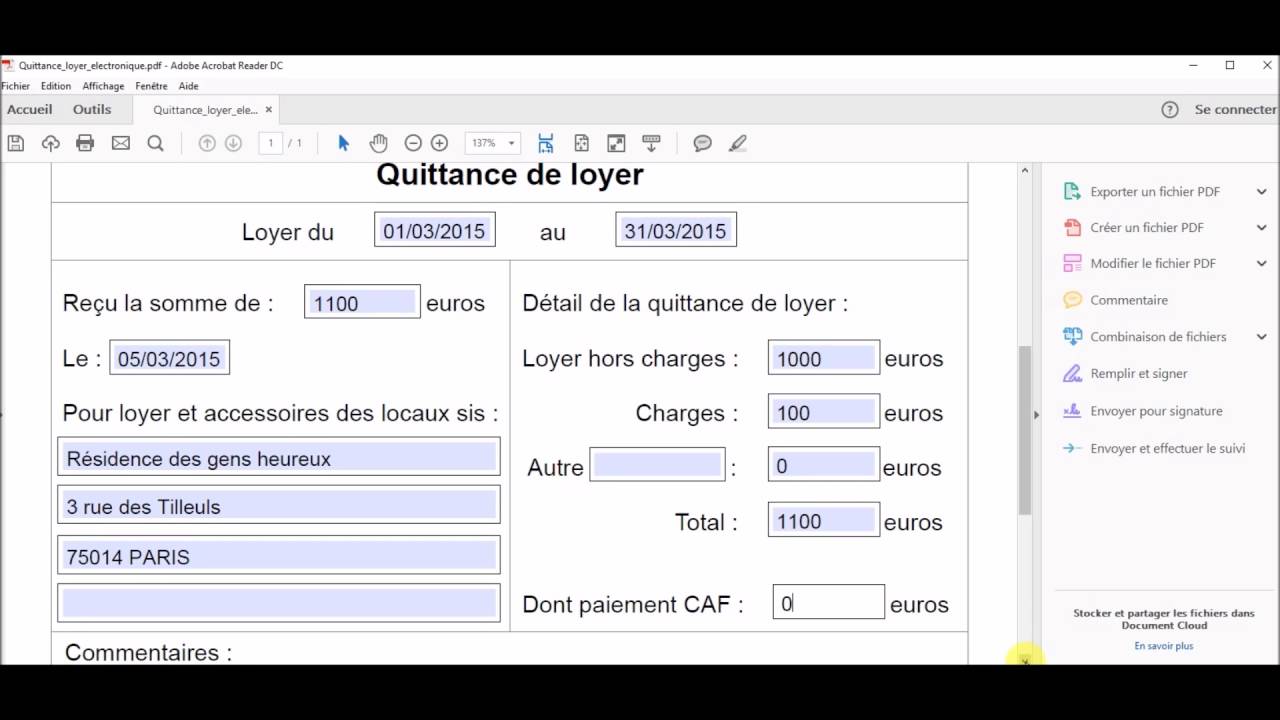1280x720 pixels.
Task: Open the En savoir plus link
Action: [1163, 646]
